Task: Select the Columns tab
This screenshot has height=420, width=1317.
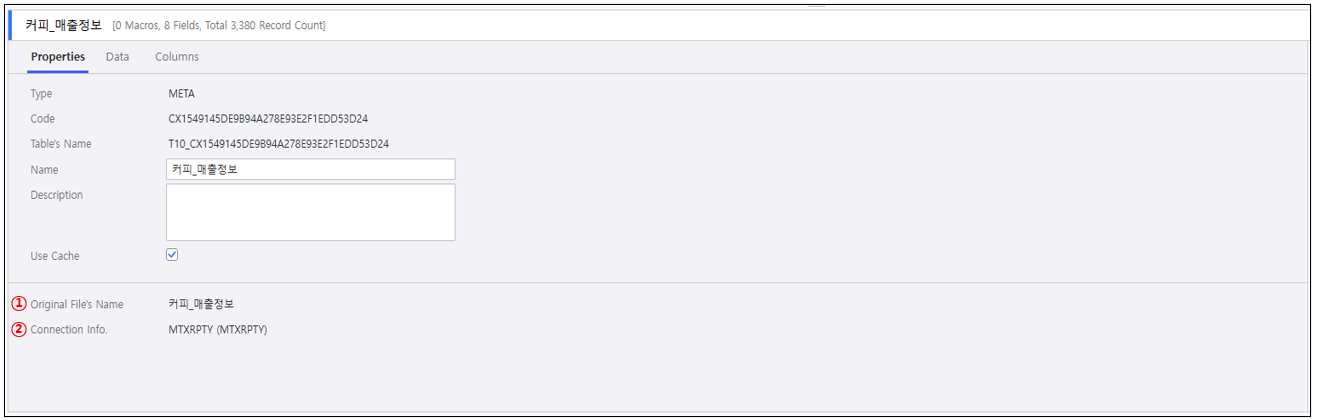Action: pyautogui.click(x=177, y=57)
